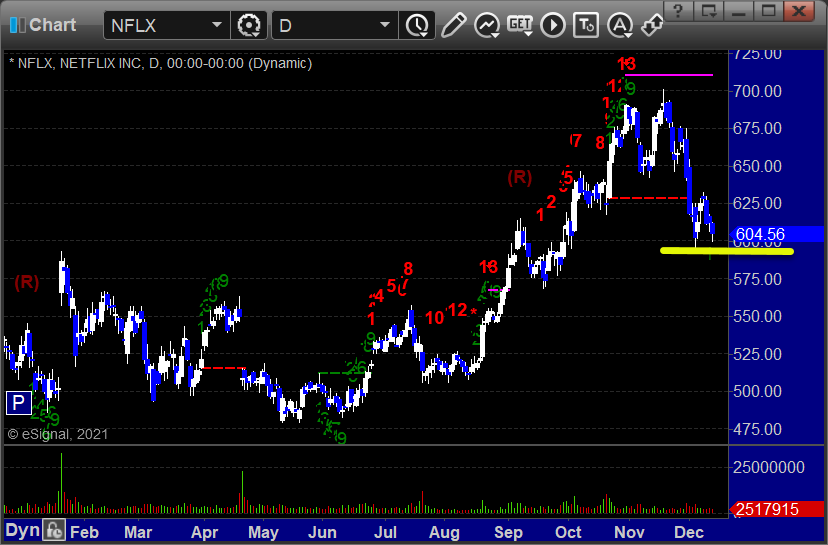The width and height of the screenshot is (828, 545).
Task: Open the symbol settings gear menu
Action: [x=249, y=25]
